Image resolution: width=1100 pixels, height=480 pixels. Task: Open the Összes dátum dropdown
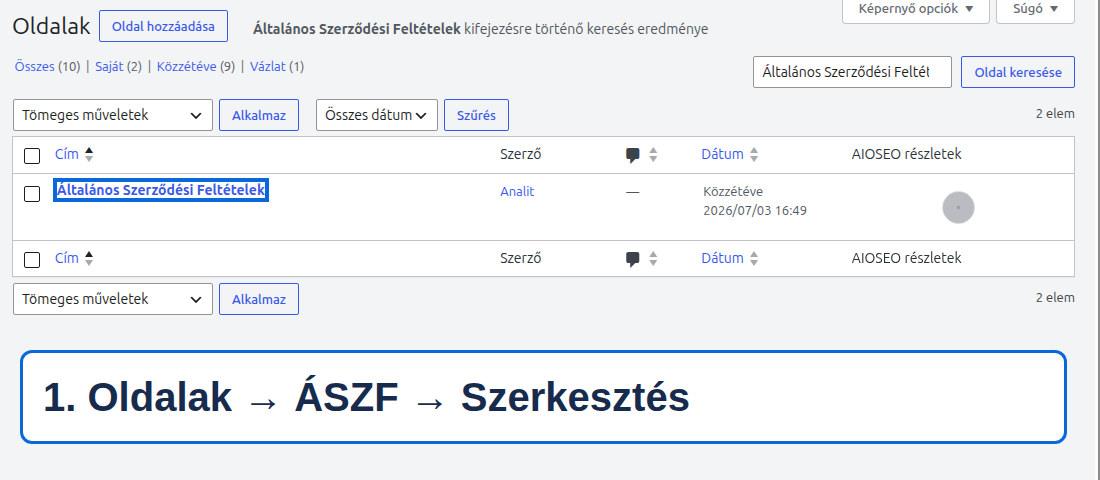377,115
